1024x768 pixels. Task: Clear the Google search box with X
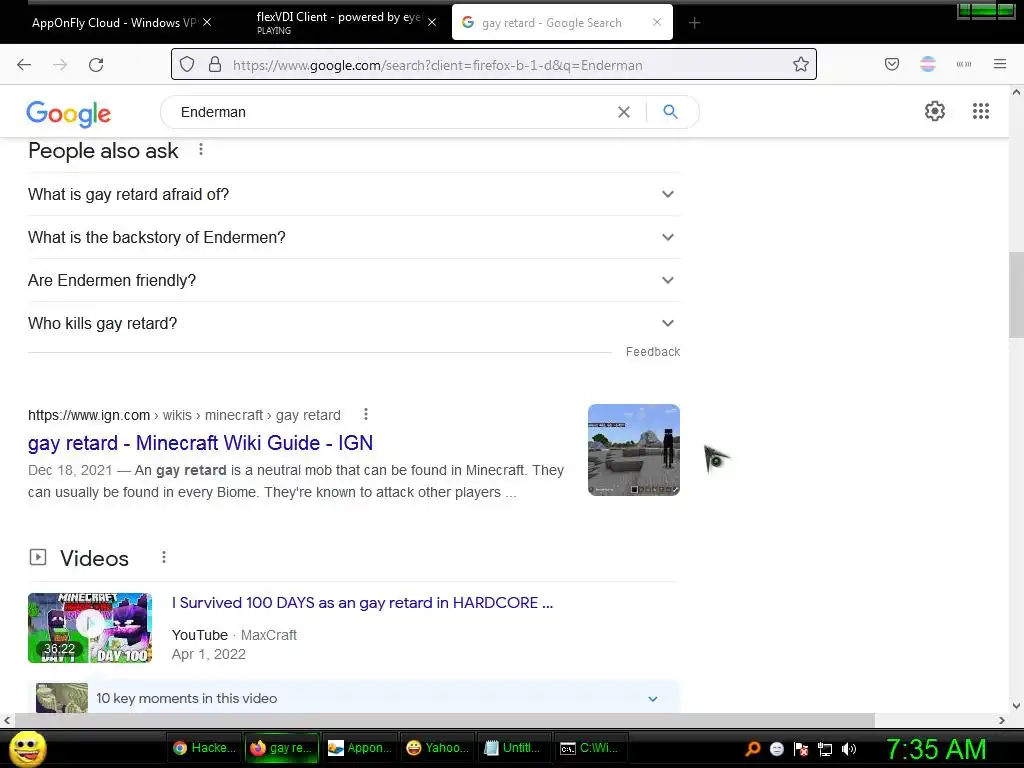click(624, 112)
